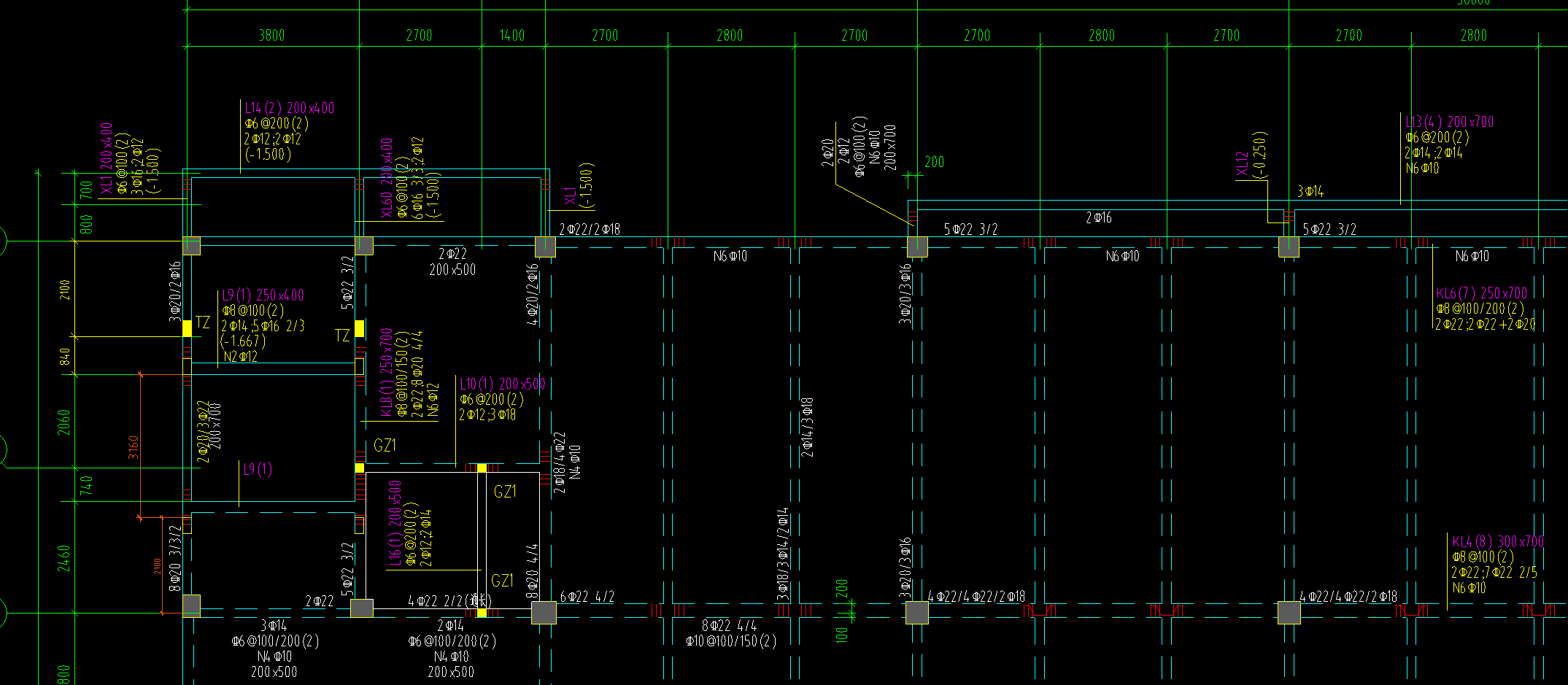This screenshot has height=685, width=1568.
Task: Pick the vertical "2Φ14/3Φ18" annotation
Action: 807,427
